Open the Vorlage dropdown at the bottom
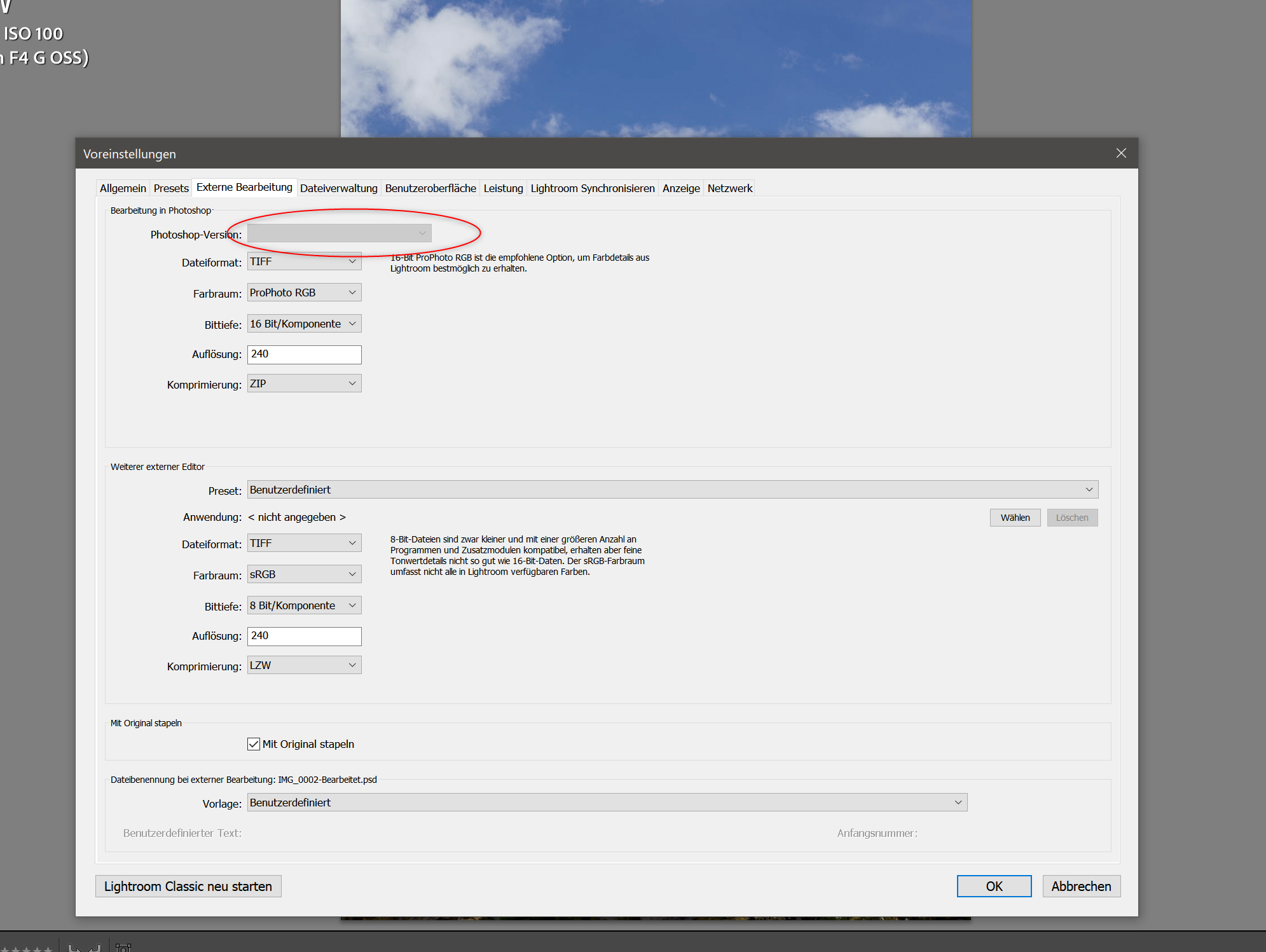 606,802
